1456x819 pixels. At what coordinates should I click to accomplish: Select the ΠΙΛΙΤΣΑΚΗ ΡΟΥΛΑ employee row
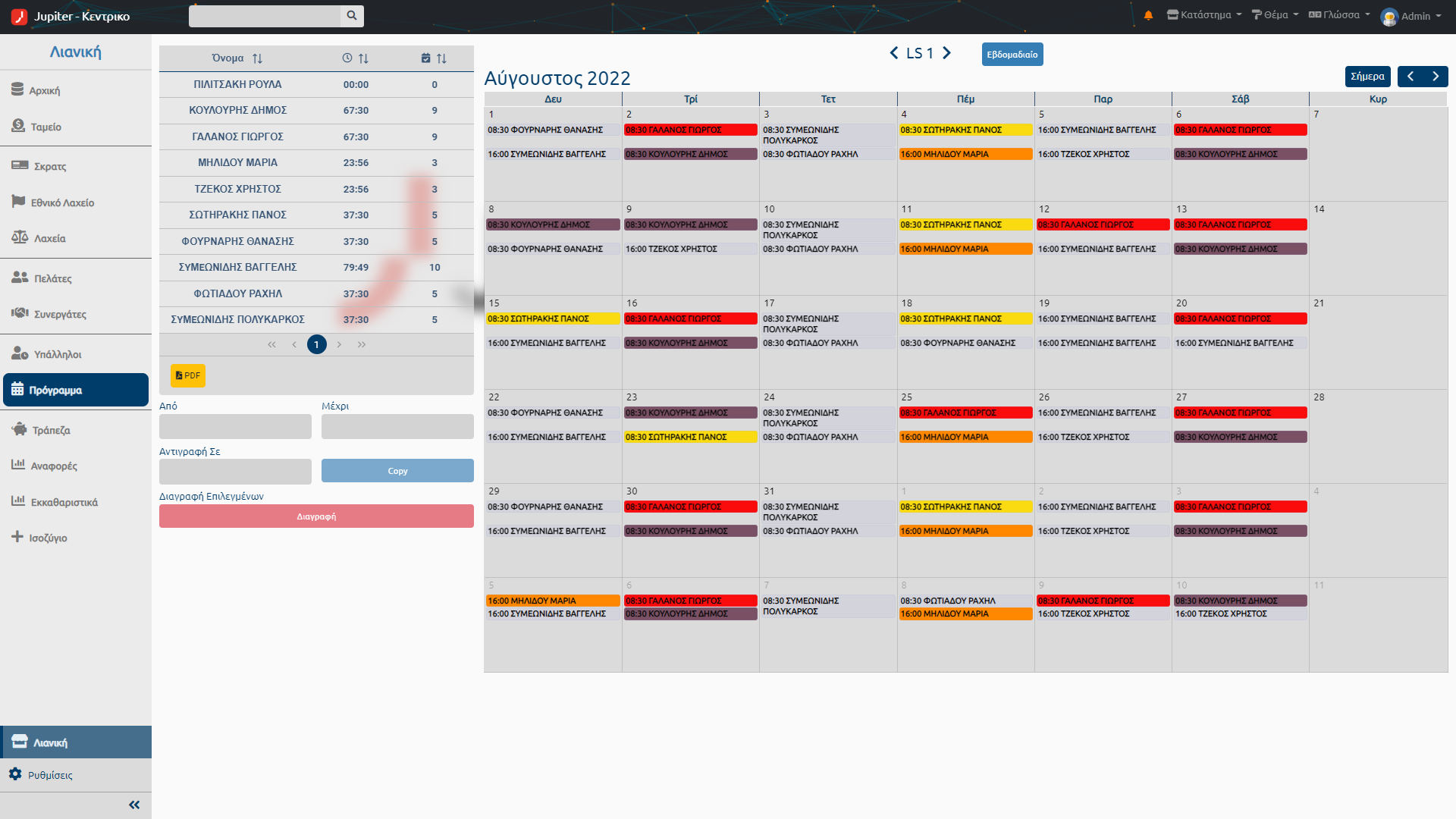click(316, 84)
